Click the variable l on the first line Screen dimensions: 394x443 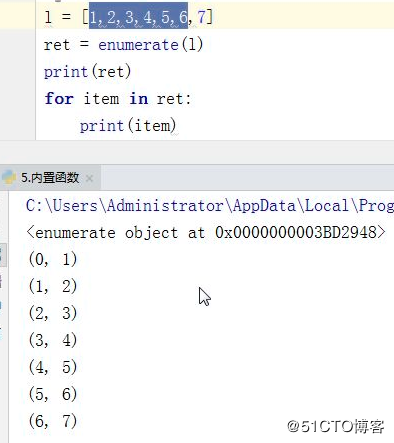pyautogui.click(x=48, y=17)
